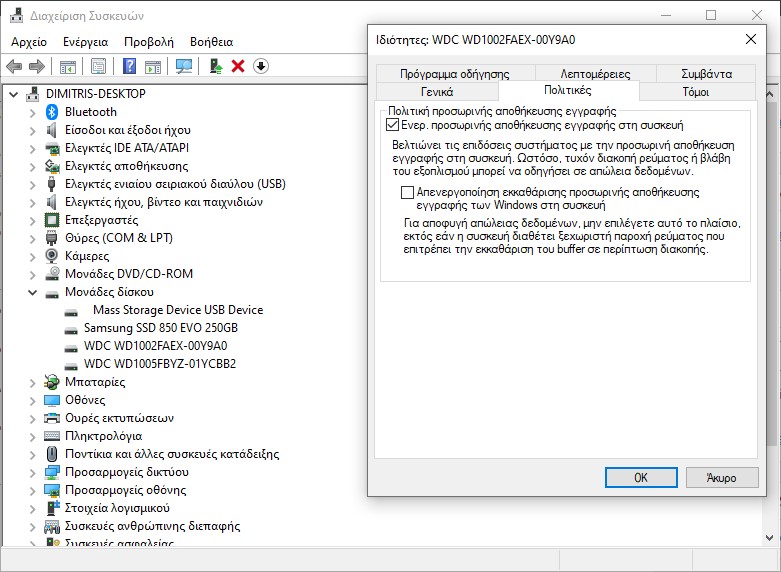Click the Οθόνες monitor icon
Screen dimensions: 781x572
pyautogui.click(x=52, y=400)
